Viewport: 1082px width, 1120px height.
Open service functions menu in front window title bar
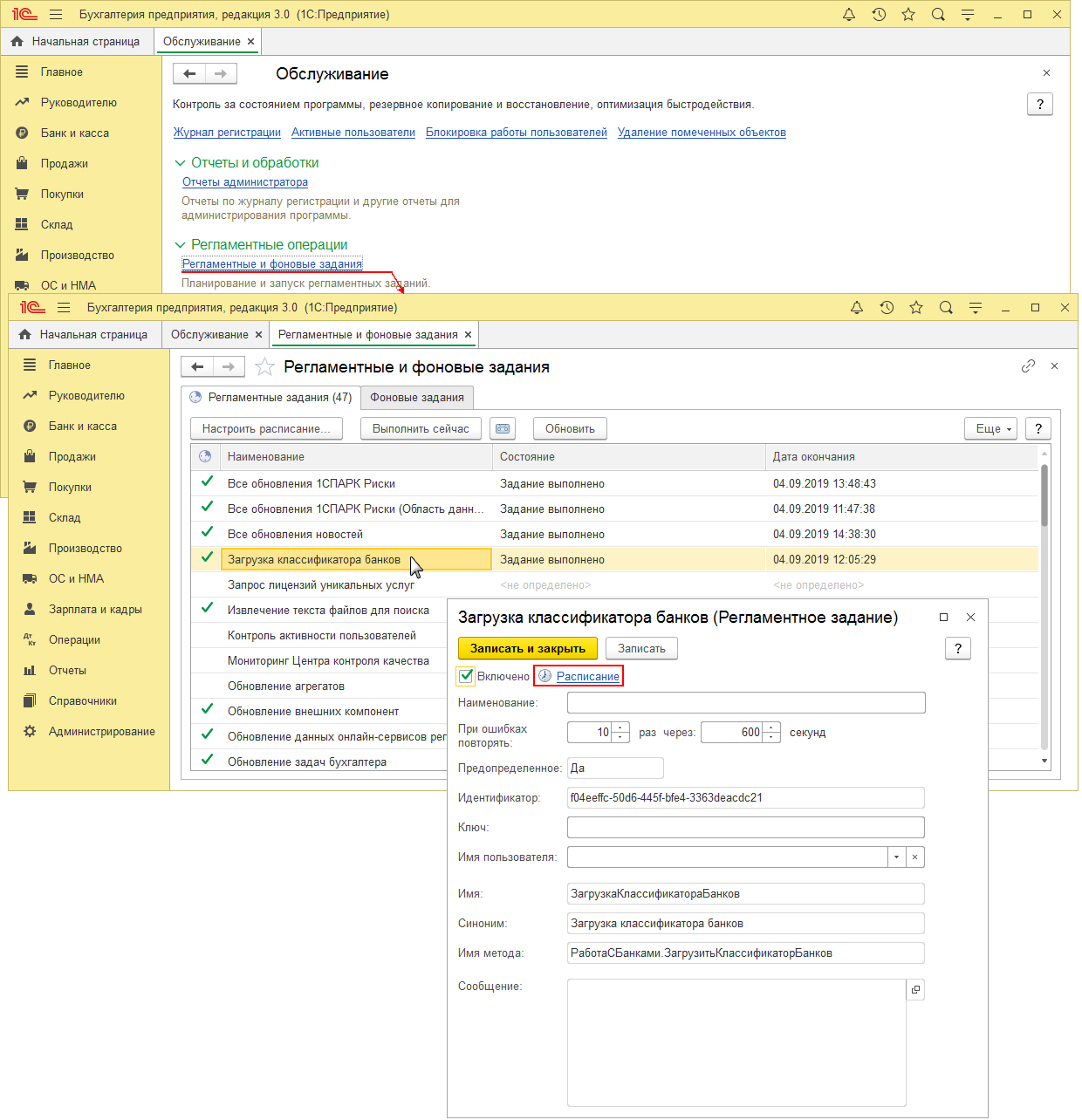pos(976,307)
